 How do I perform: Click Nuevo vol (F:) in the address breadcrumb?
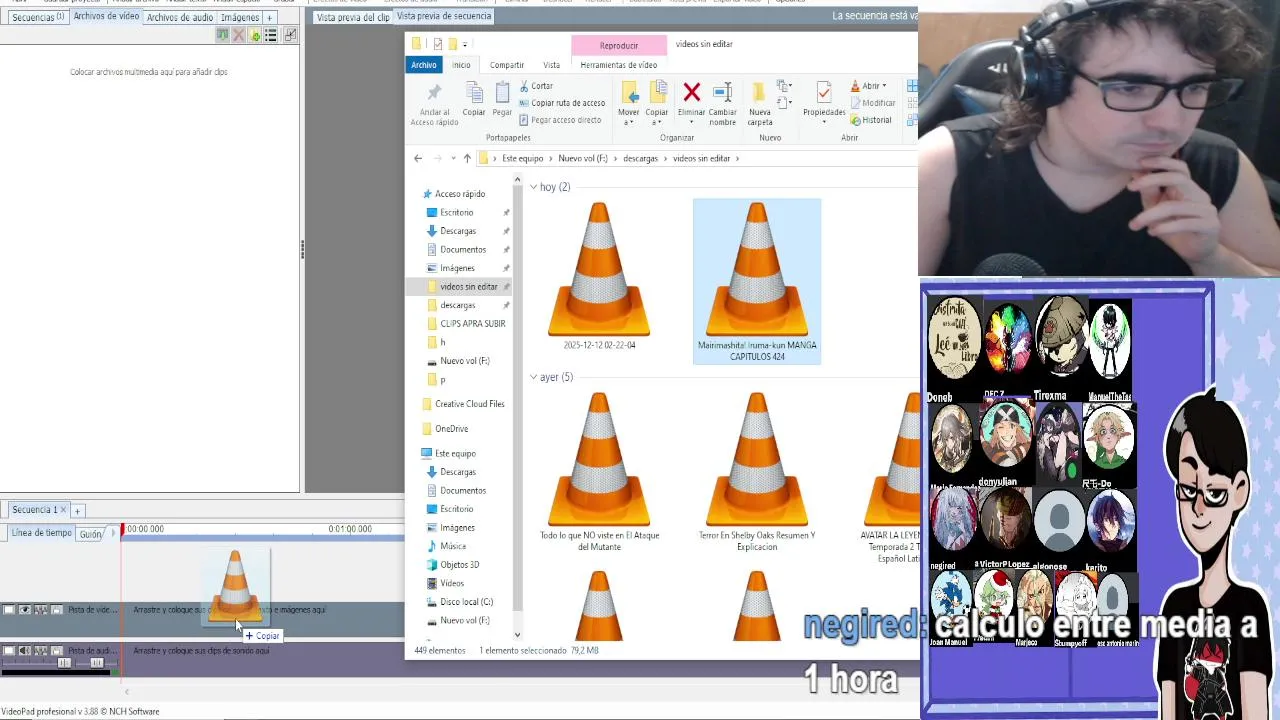click(x=583, y=158)
